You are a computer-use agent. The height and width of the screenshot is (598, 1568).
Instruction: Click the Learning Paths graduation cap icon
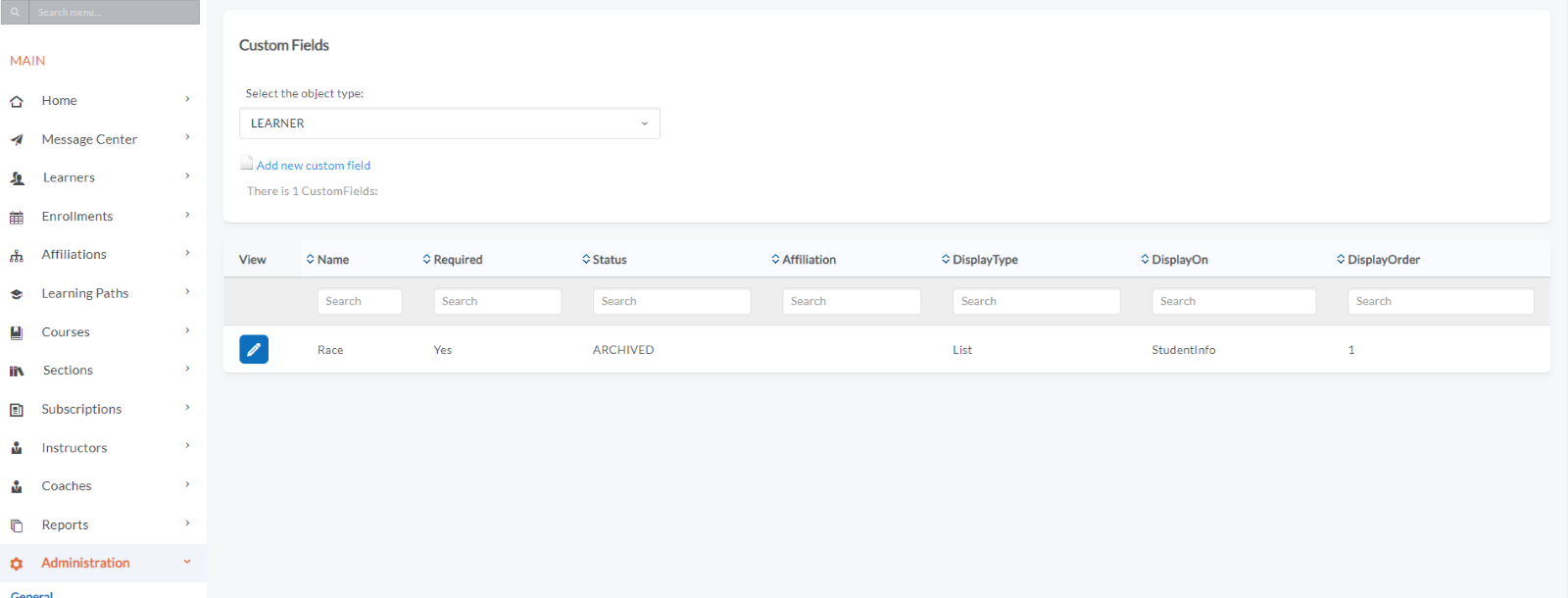(17, 294)
